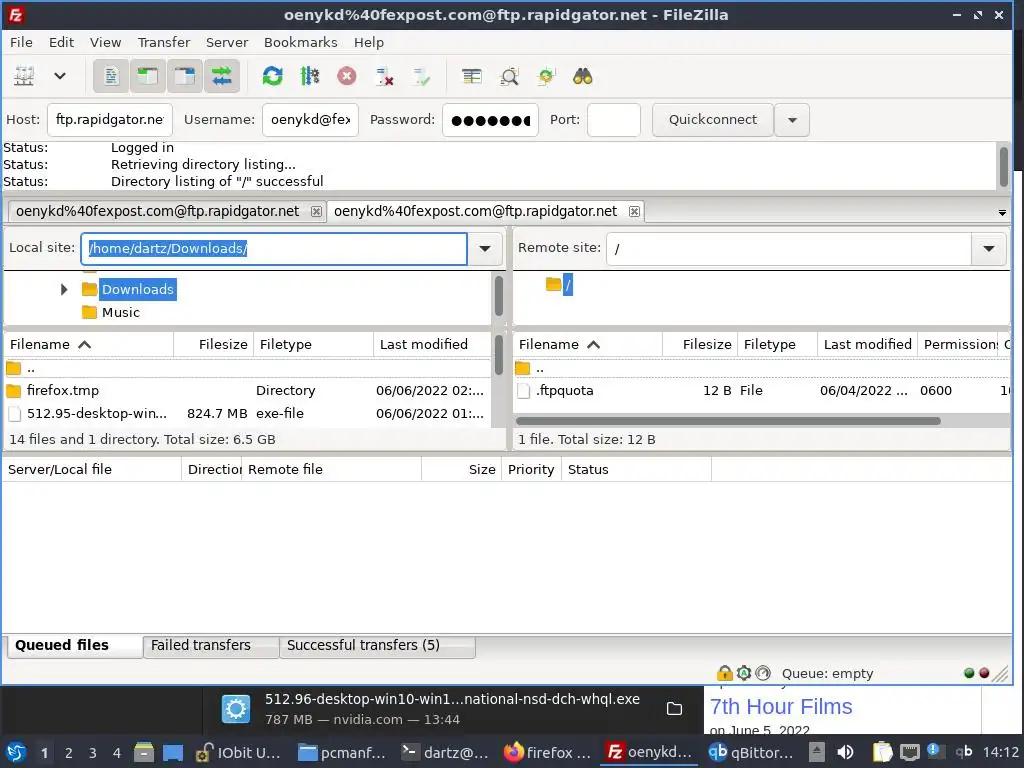Switch to Firefox taskbar entry
The height and width of the screenshot is (768, 1024).
547,752
